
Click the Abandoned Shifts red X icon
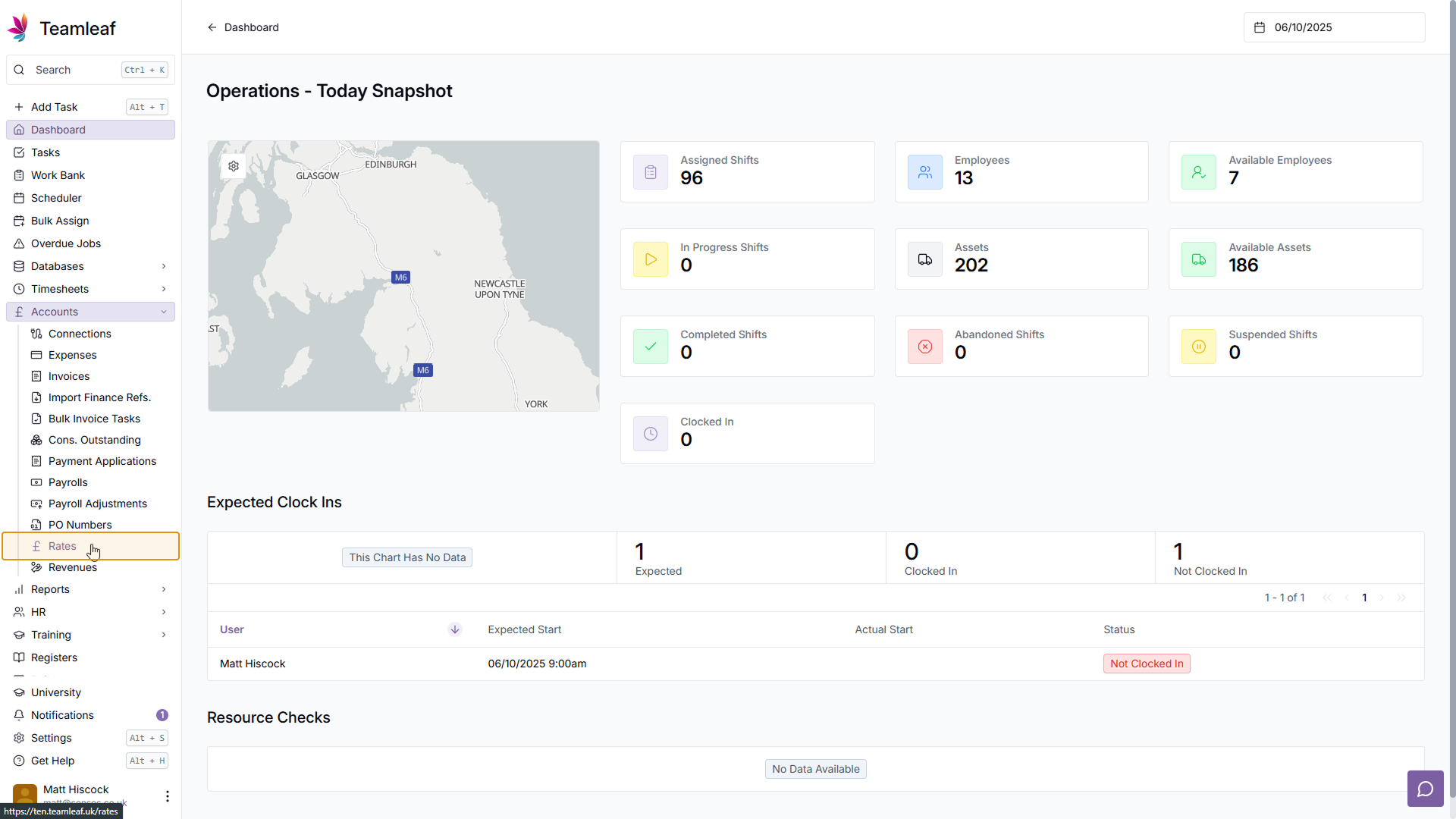924,347
